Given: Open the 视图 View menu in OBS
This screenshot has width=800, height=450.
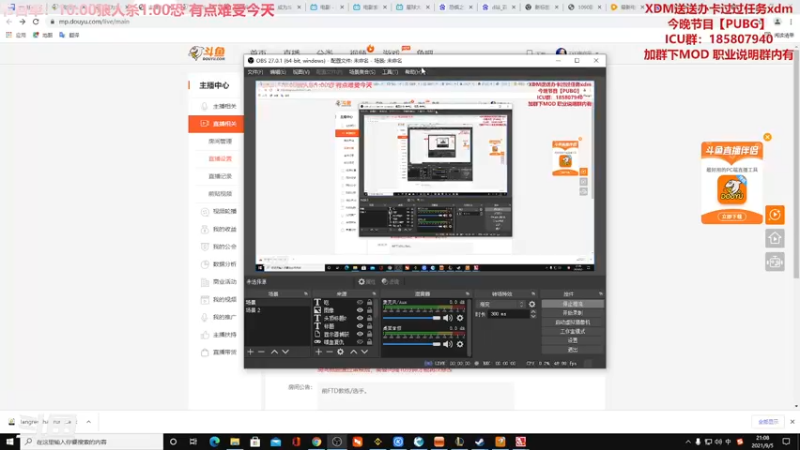Looking at the screenshot, I should point(301,72).
